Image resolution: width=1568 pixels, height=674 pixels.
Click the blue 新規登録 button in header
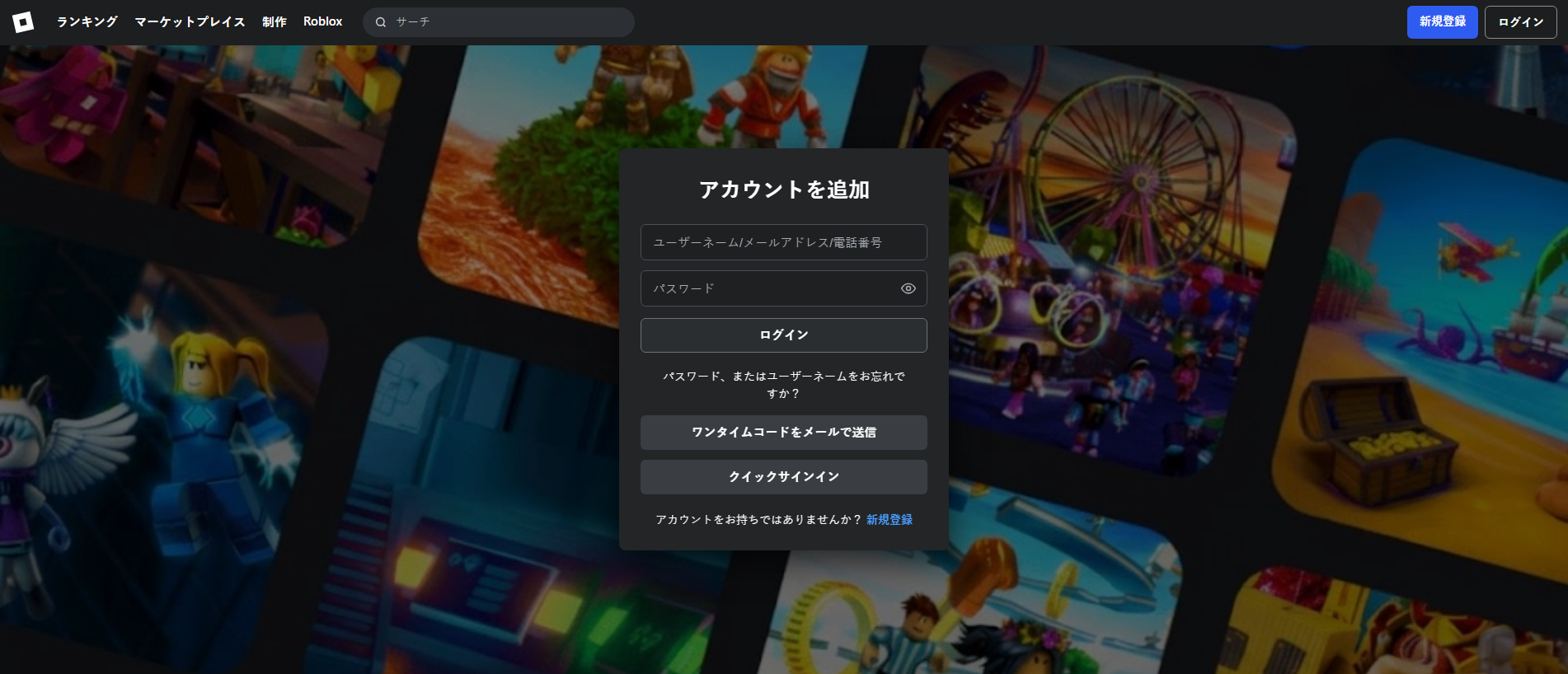(1443, 22)
